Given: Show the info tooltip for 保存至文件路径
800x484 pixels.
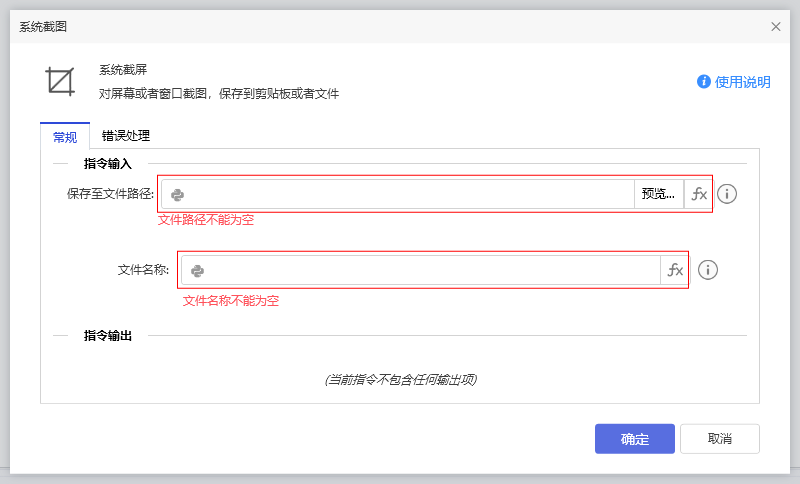Looking at the screenshot, I should click(x=727, y=194).
